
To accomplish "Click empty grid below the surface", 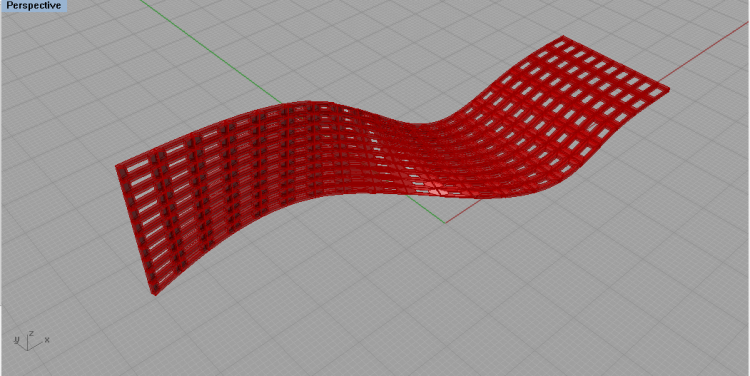I will click(383, 297).
